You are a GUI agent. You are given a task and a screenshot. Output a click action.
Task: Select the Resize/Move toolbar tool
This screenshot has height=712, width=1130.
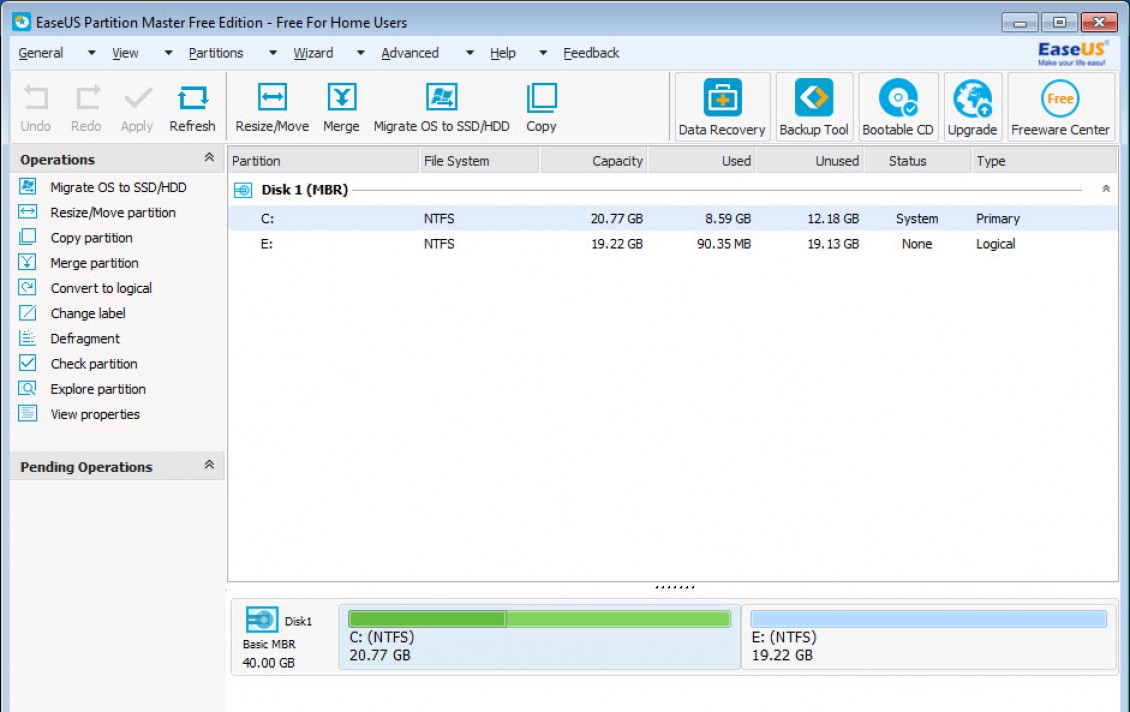[x=272, y=108]
